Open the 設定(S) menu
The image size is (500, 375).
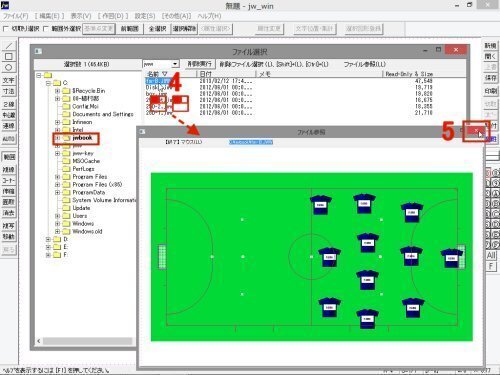click(x=145, y=16)
